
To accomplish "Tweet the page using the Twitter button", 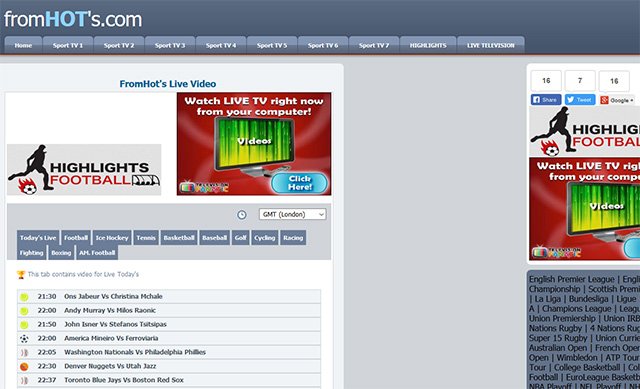I will click(x=580, y=100).
